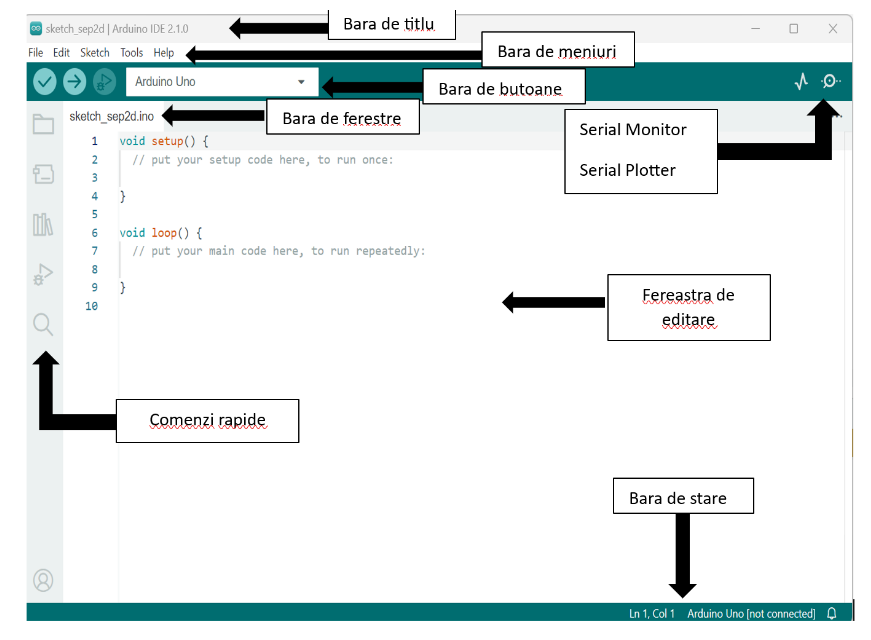Screen dimensions: 871x640
Task: Click the 'put your main code here' comment
Action: 279,251
